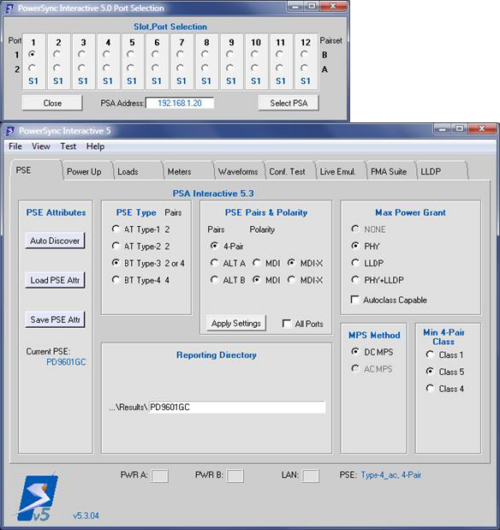The height and width of the screenshot is (530, 500).
Task: Switch to the Waveforms tab
Action: click(239, 171)
